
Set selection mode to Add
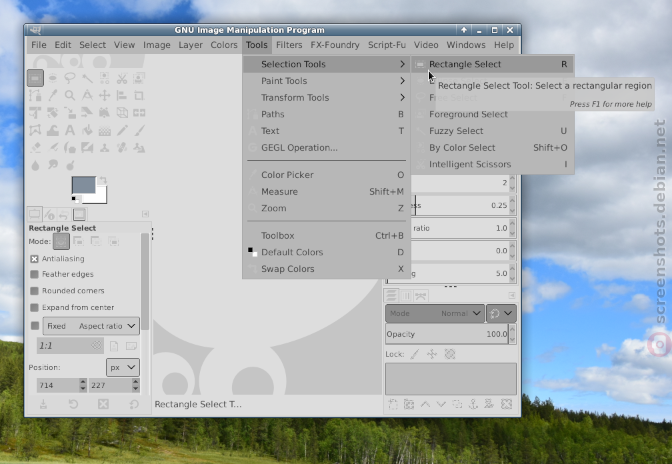(x=78, y=242)
